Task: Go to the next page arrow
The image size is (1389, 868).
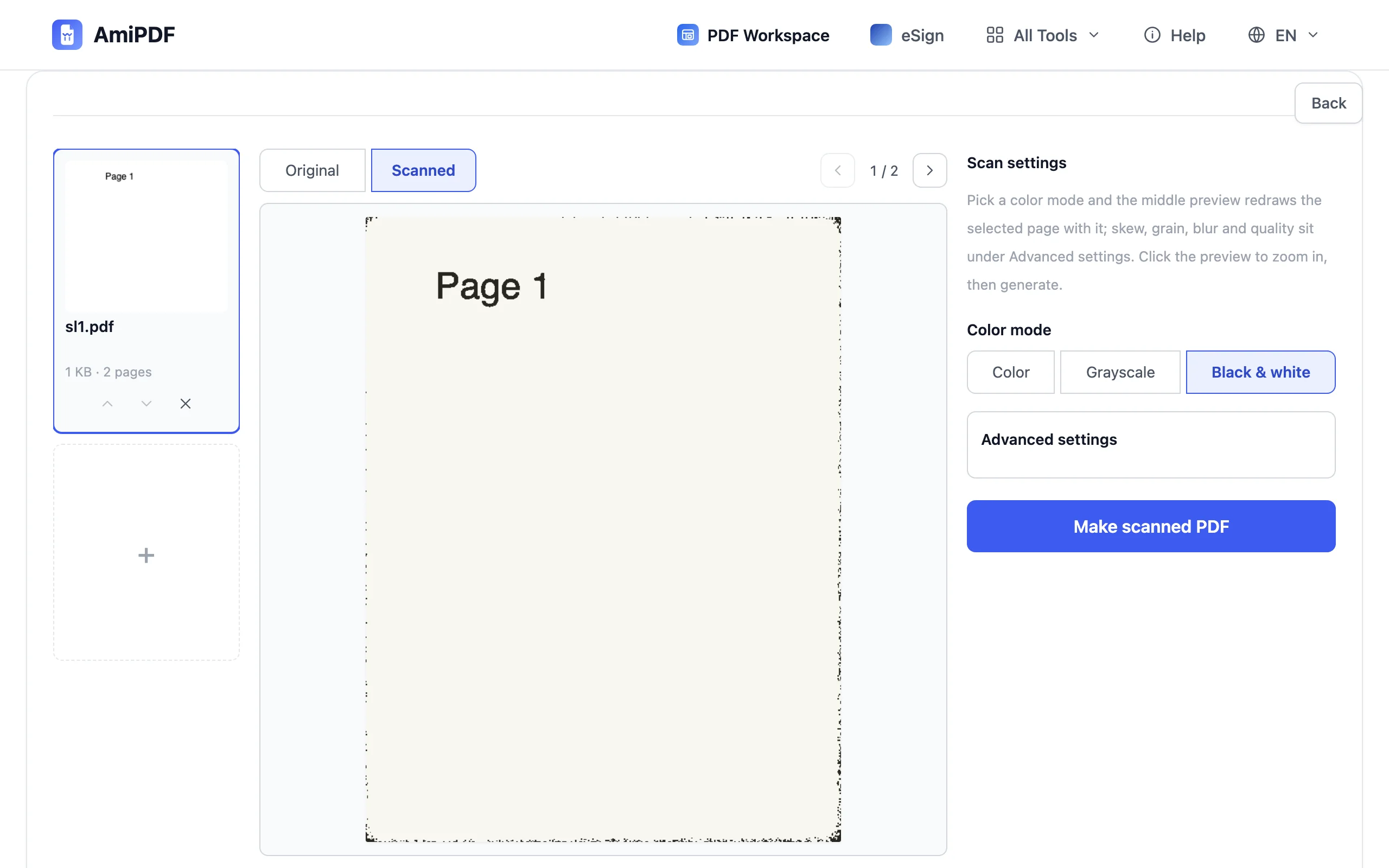Action: pyautogui.click(x=930, y=170)
